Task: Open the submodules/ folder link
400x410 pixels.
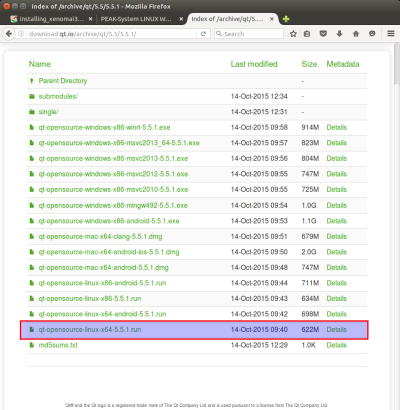Action: [x=58, y=96]
